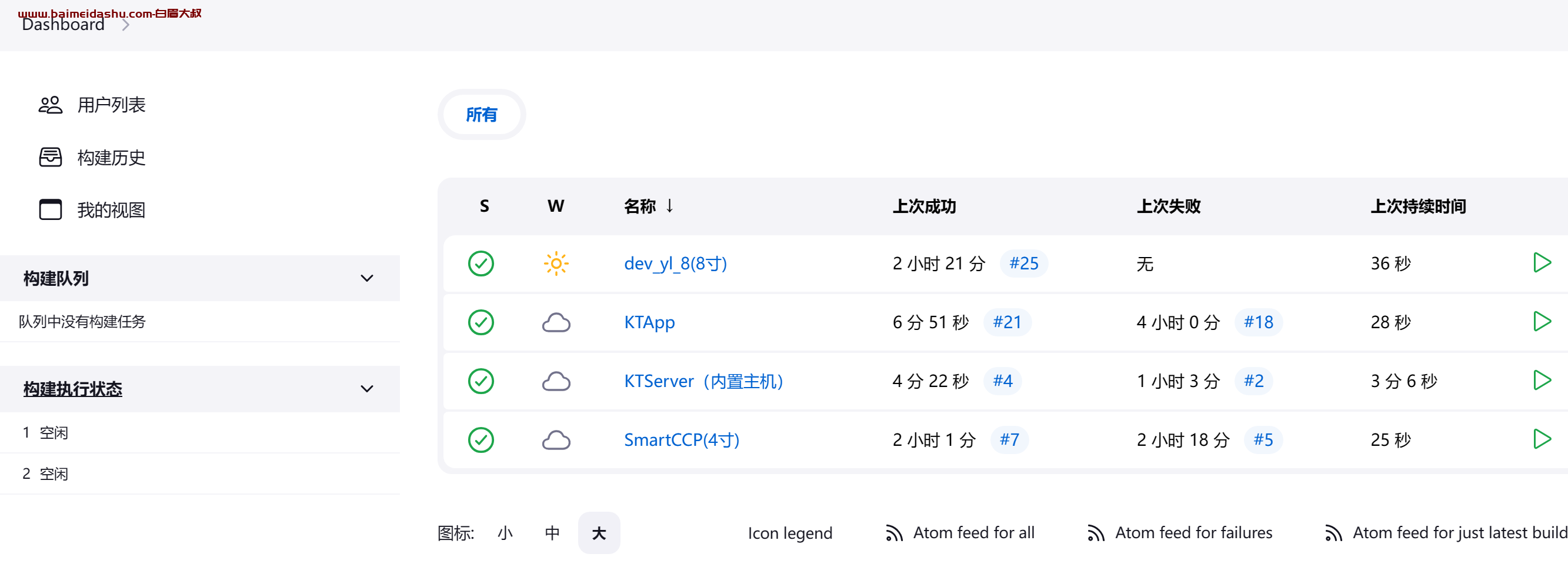
Task: Click breadcrumb chevron next to Dashboard
Action: (x=125, y=25)
